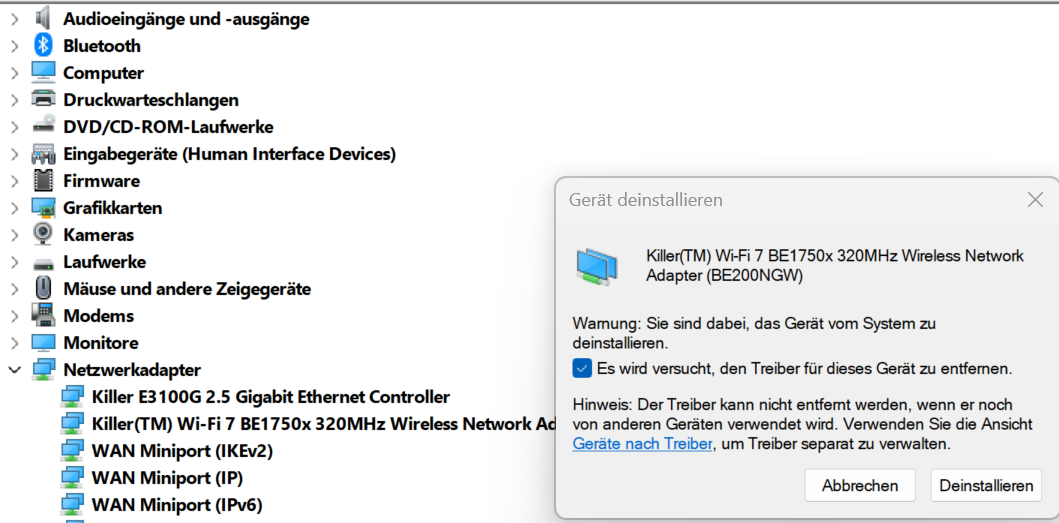Click the Bluetooth category icon

(x=43, y=46)
